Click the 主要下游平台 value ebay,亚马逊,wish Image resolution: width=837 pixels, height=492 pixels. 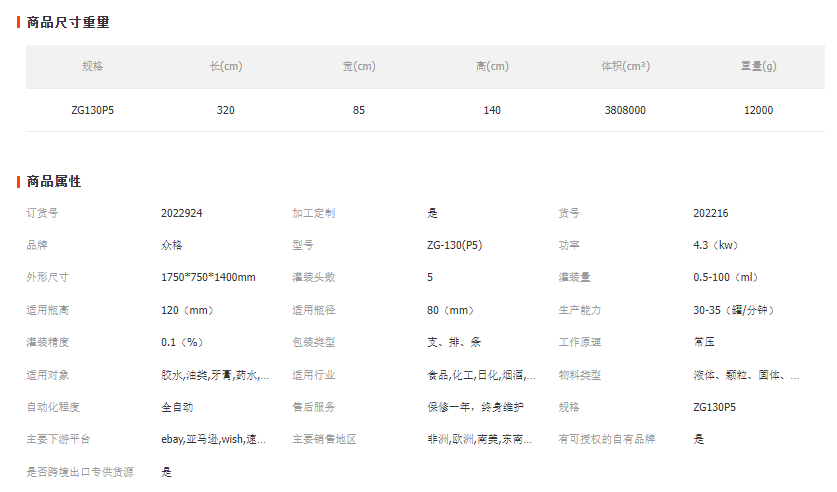tap(215, 439)
